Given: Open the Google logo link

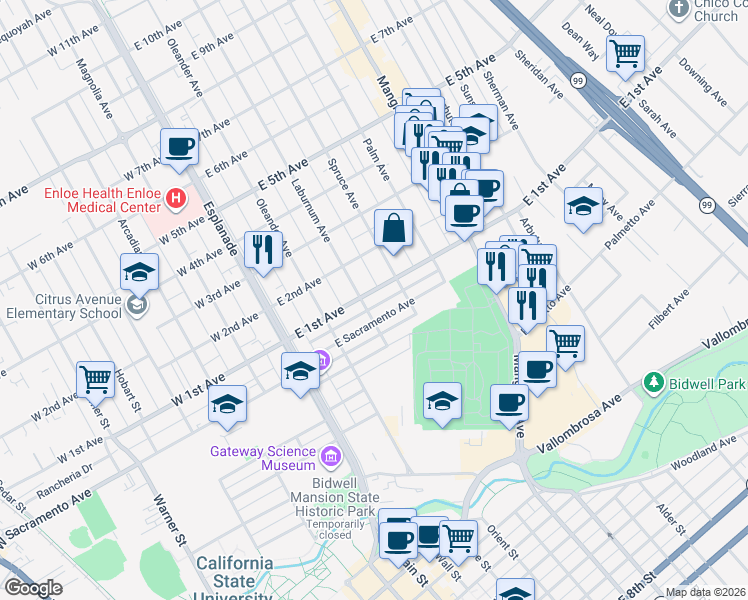Looking at the screenshot, I should [x=33, y=589].
